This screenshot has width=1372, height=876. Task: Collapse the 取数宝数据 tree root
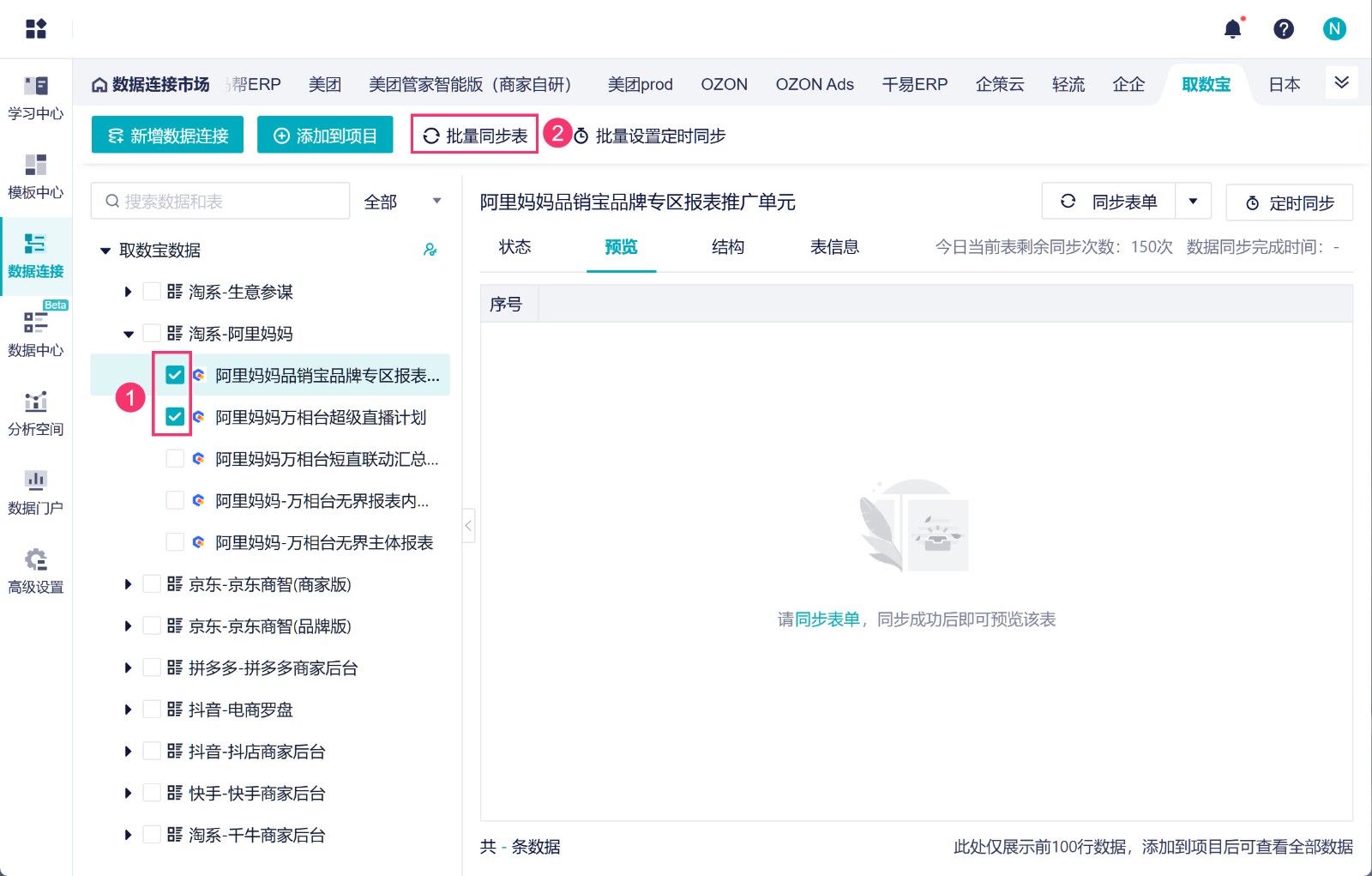[105, 251]
